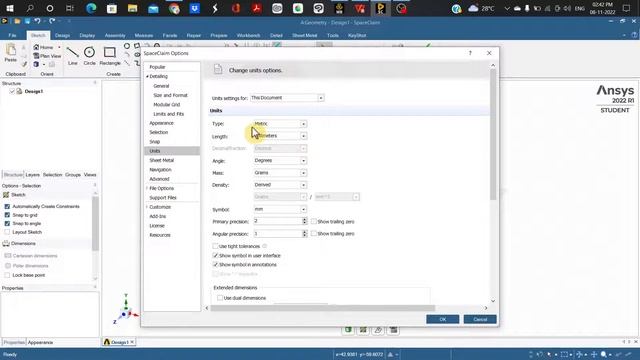Open the Assembly ribbon tab
Image resolution: width=640 pixels, height=360 pixels.
pos(115,36)
